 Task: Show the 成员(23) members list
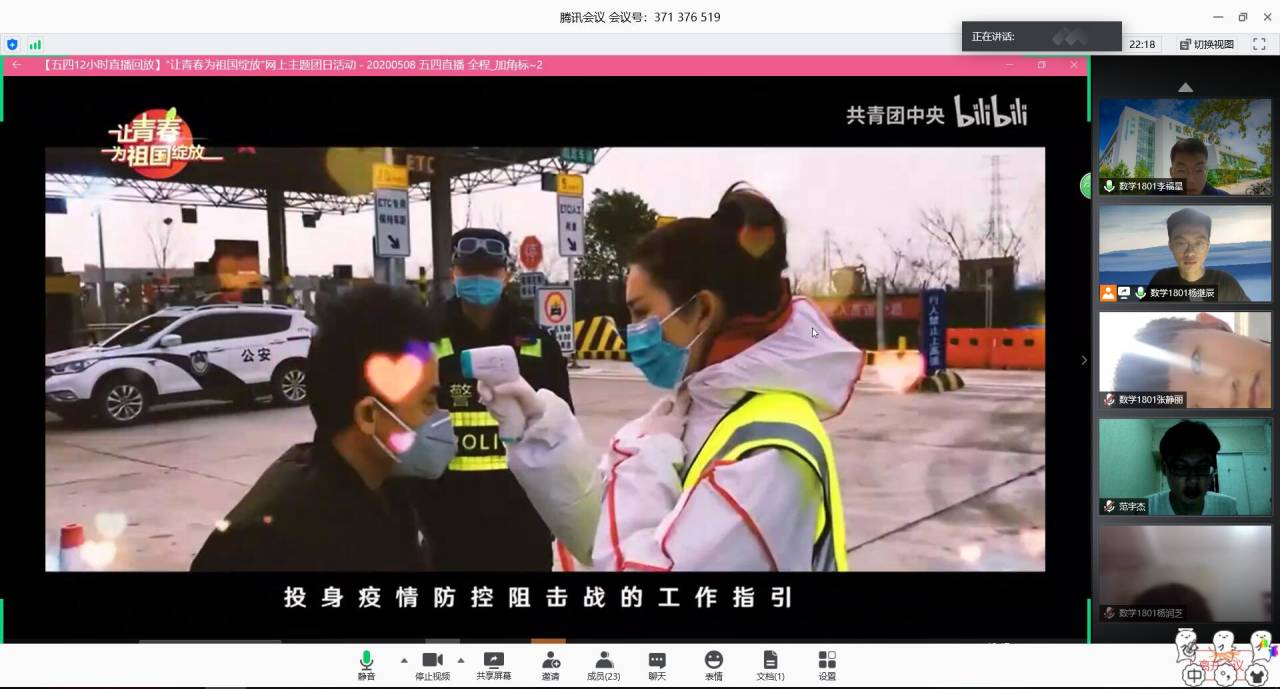pyautogui.click(x=603, y=664)
